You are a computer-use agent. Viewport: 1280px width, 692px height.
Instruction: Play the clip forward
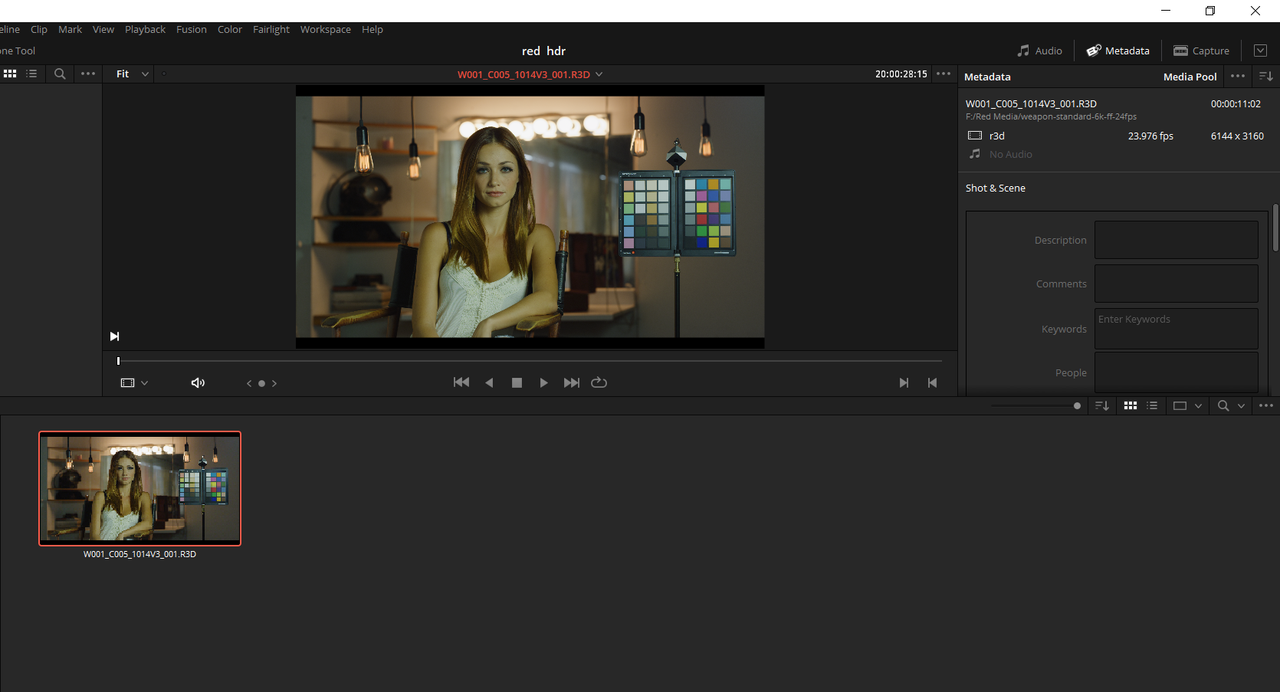point(544,383)
